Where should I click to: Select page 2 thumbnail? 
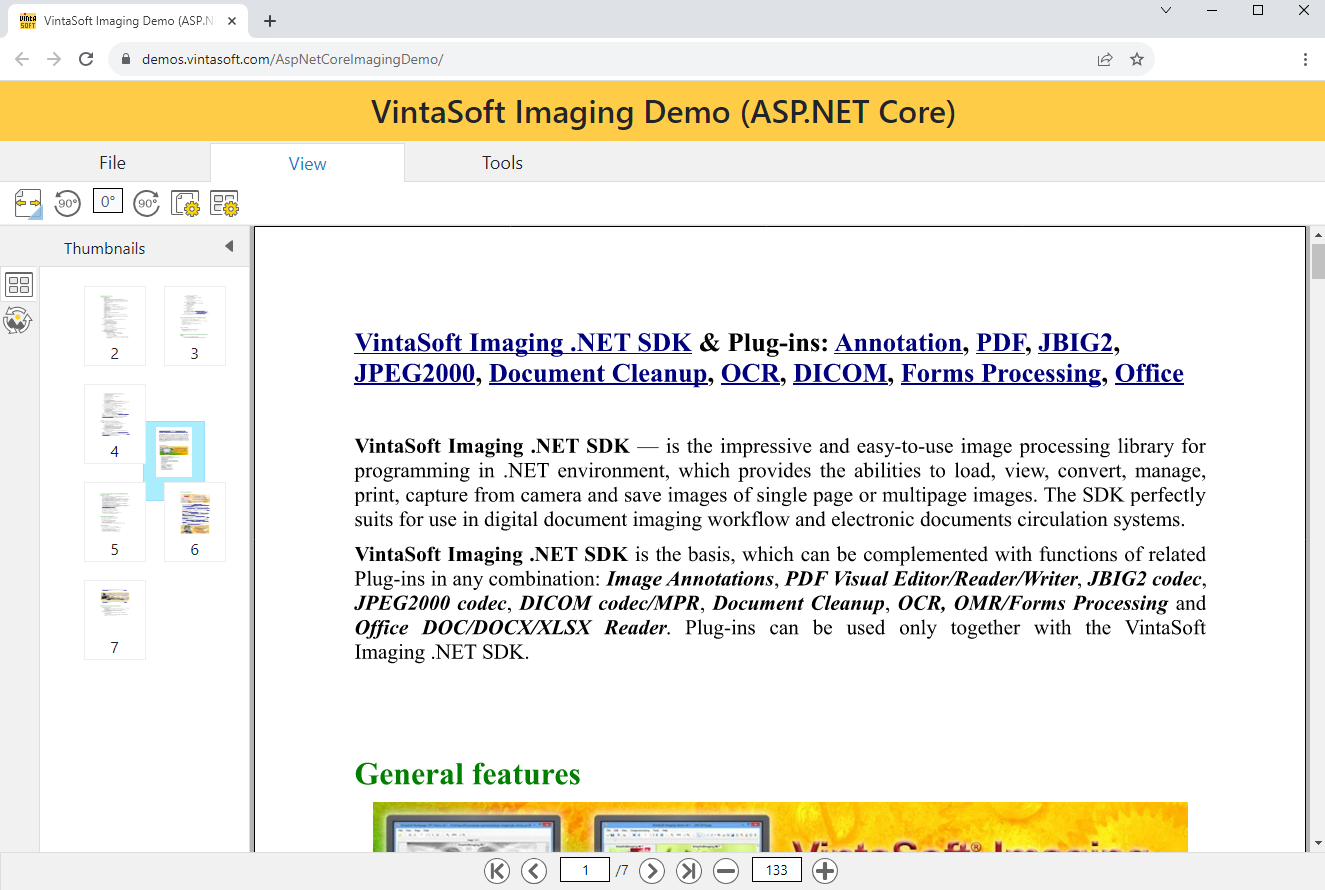(x=115, y=325)
